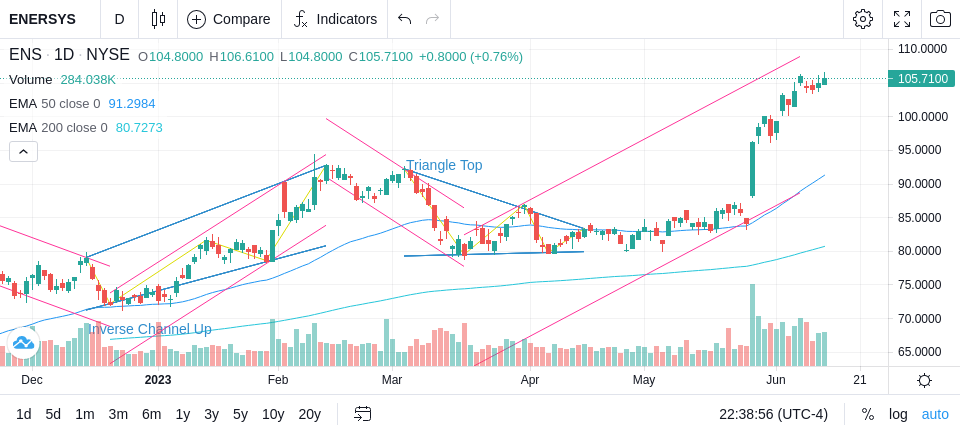Collapse the indicator legend with chevron
The height and width of the screenshot is (433, 960).
point(23,151)
